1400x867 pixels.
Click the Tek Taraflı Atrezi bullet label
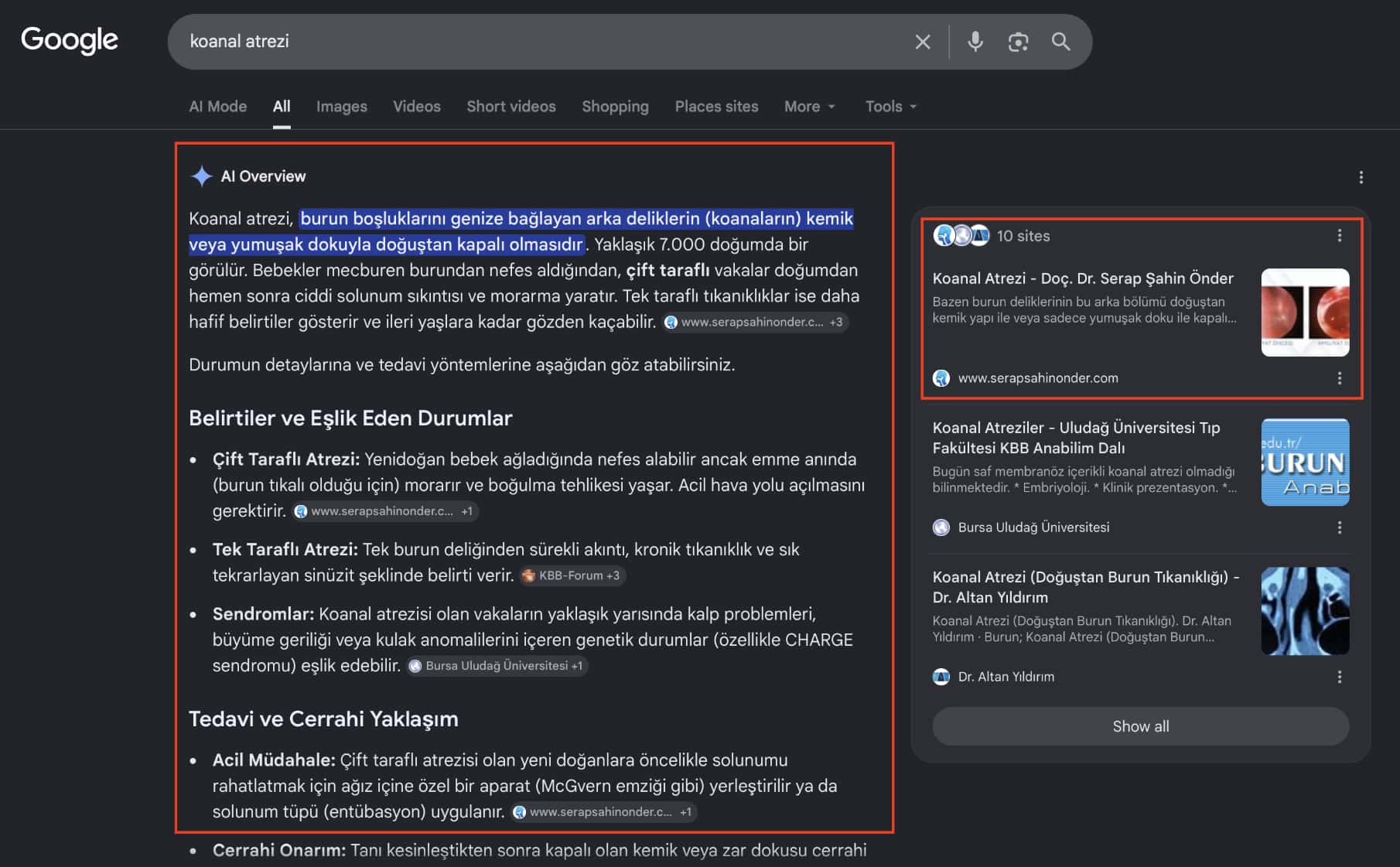click(x=285, y=550)
